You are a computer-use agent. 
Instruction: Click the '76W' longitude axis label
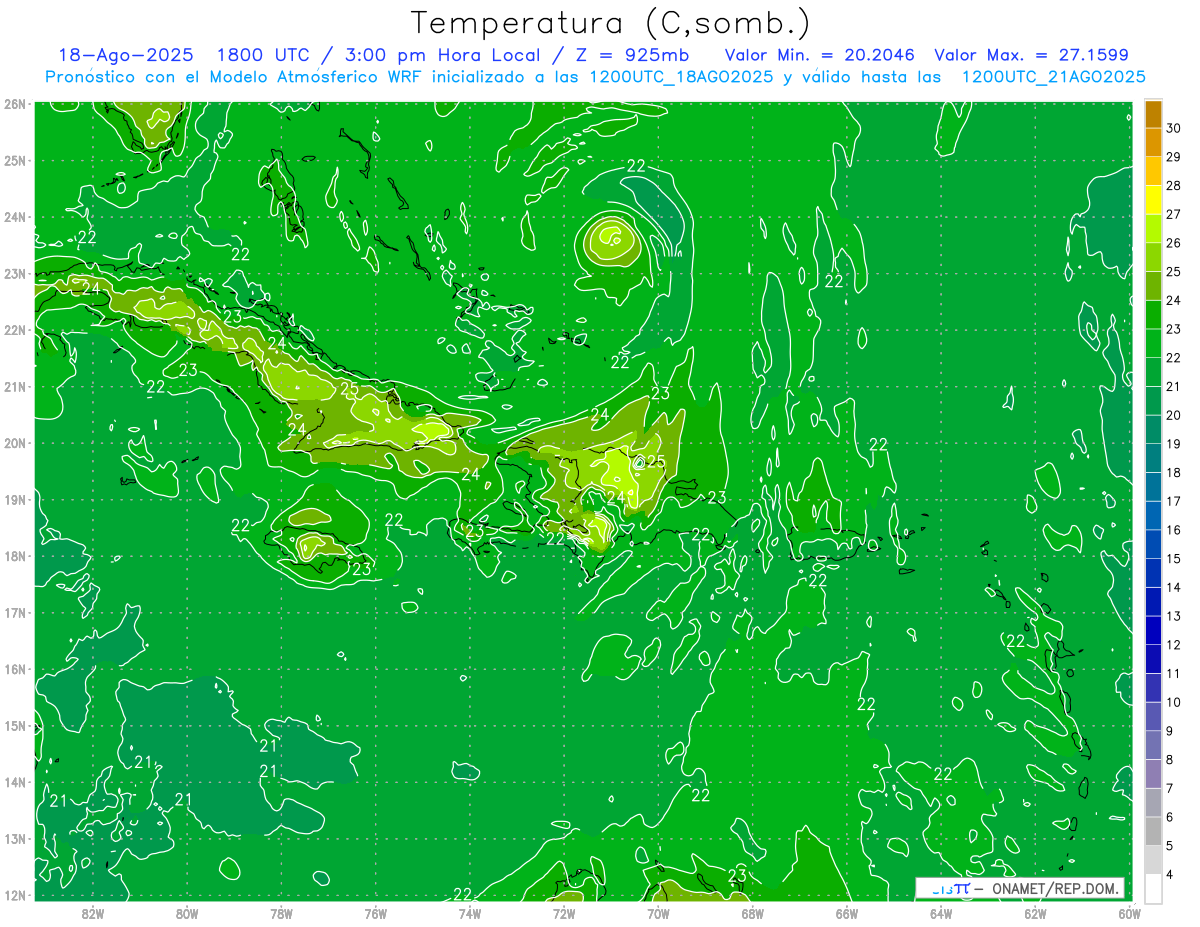(375, 912)
